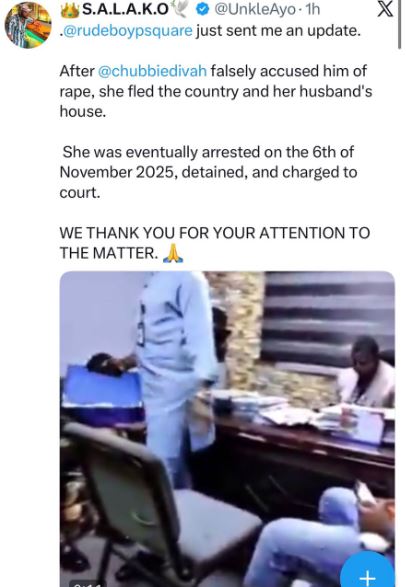406x587 pixels.
Task: Click the blue verified badge
Action: click(x=202, y=10)
